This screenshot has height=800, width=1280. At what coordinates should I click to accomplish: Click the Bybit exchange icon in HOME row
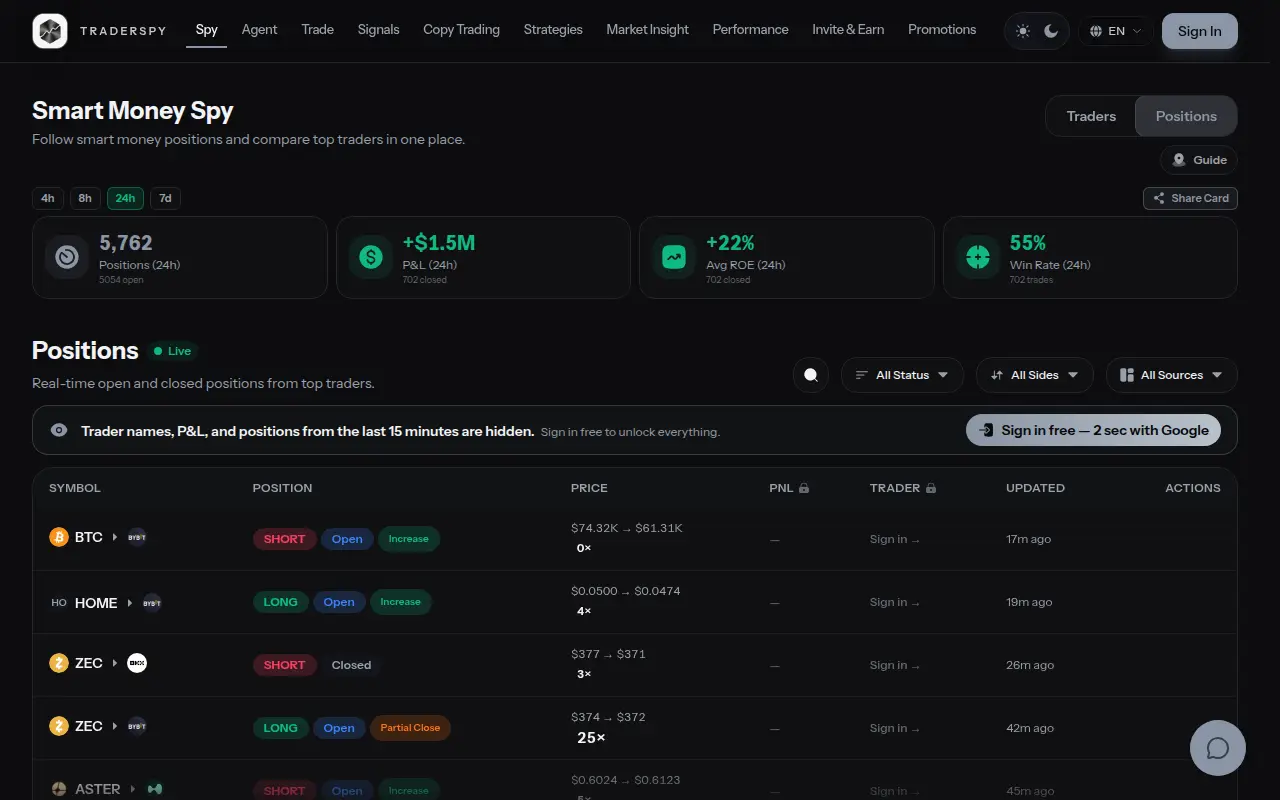click(x=152, y=602)
